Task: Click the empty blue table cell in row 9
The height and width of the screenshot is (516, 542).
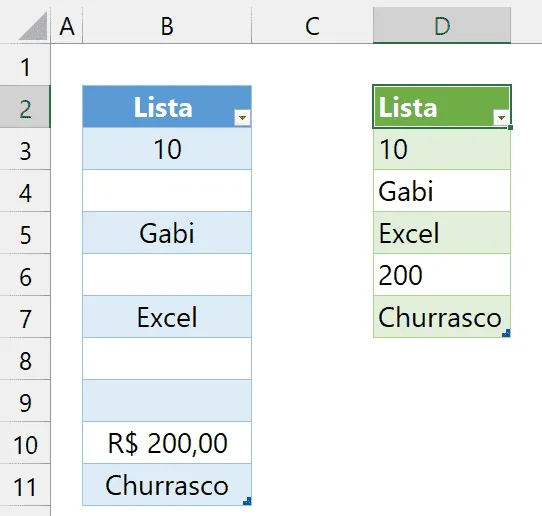Action: 167,401
